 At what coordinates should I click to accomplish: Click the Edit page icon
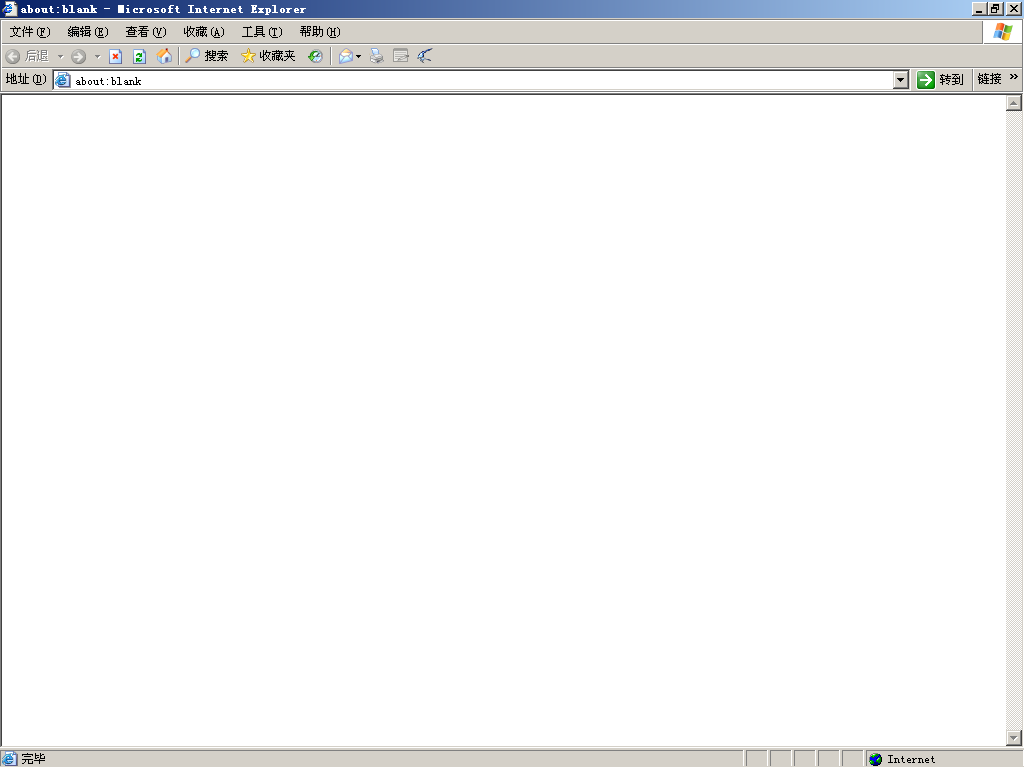tap(400, 56)
